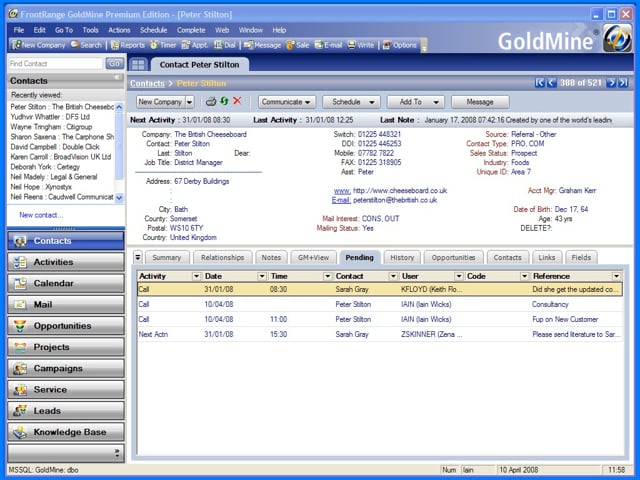This screenshot has width=640, height=480.
Task: Click the New contact... link
Action: [x=41, y=215]
